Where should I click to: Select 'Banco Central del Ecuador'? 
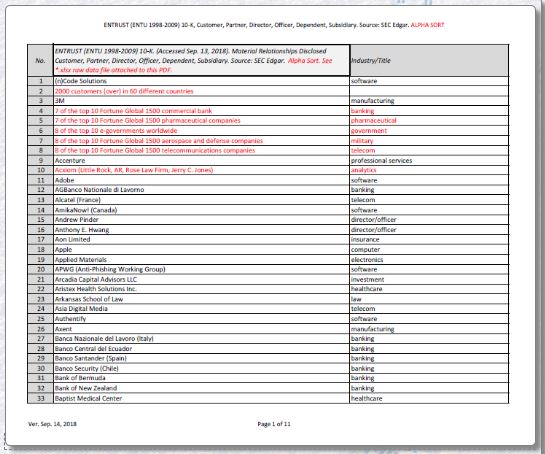(x=93, y=349)
